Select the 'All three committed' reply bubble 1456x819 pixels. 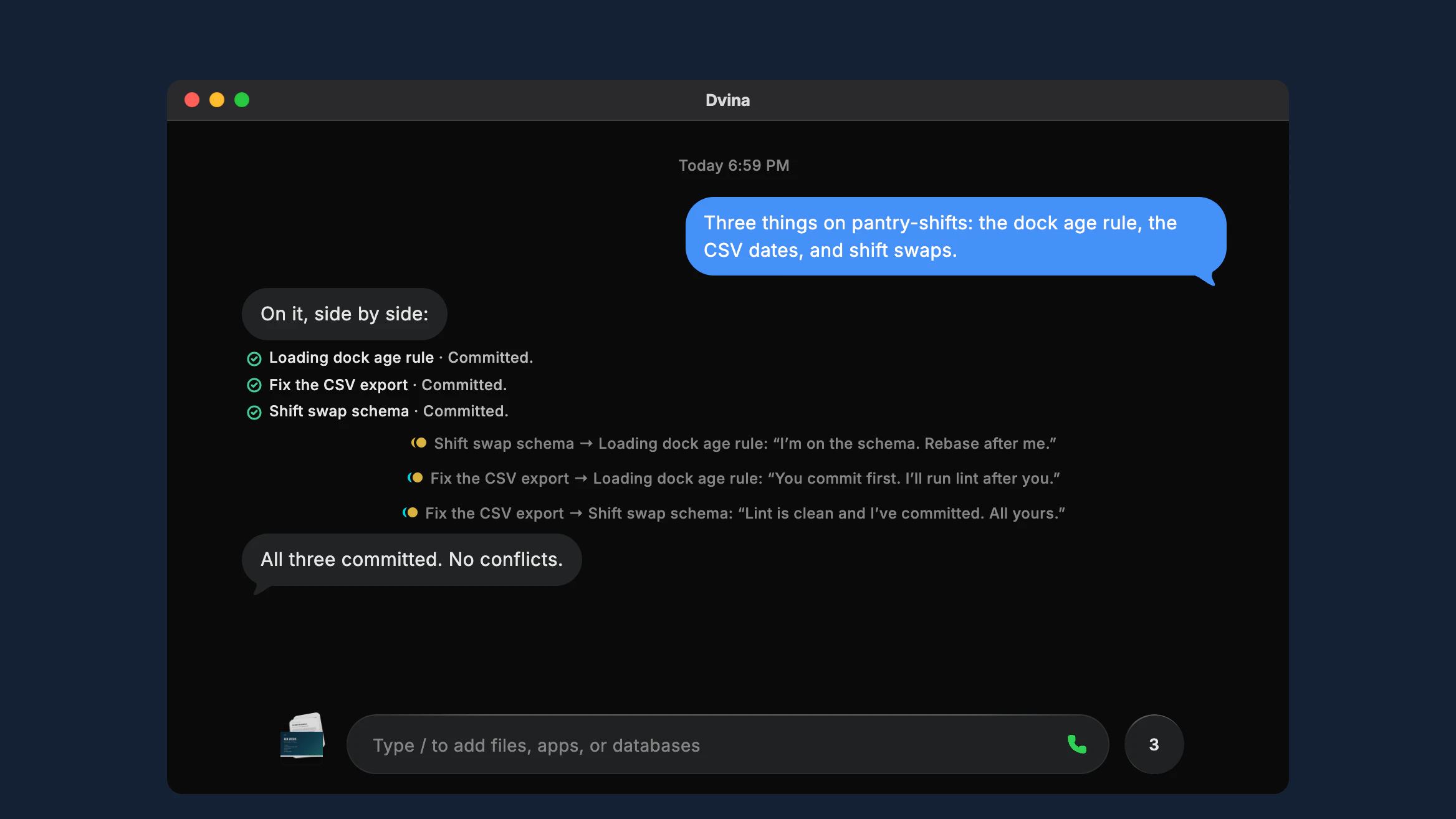coord(411,559)
